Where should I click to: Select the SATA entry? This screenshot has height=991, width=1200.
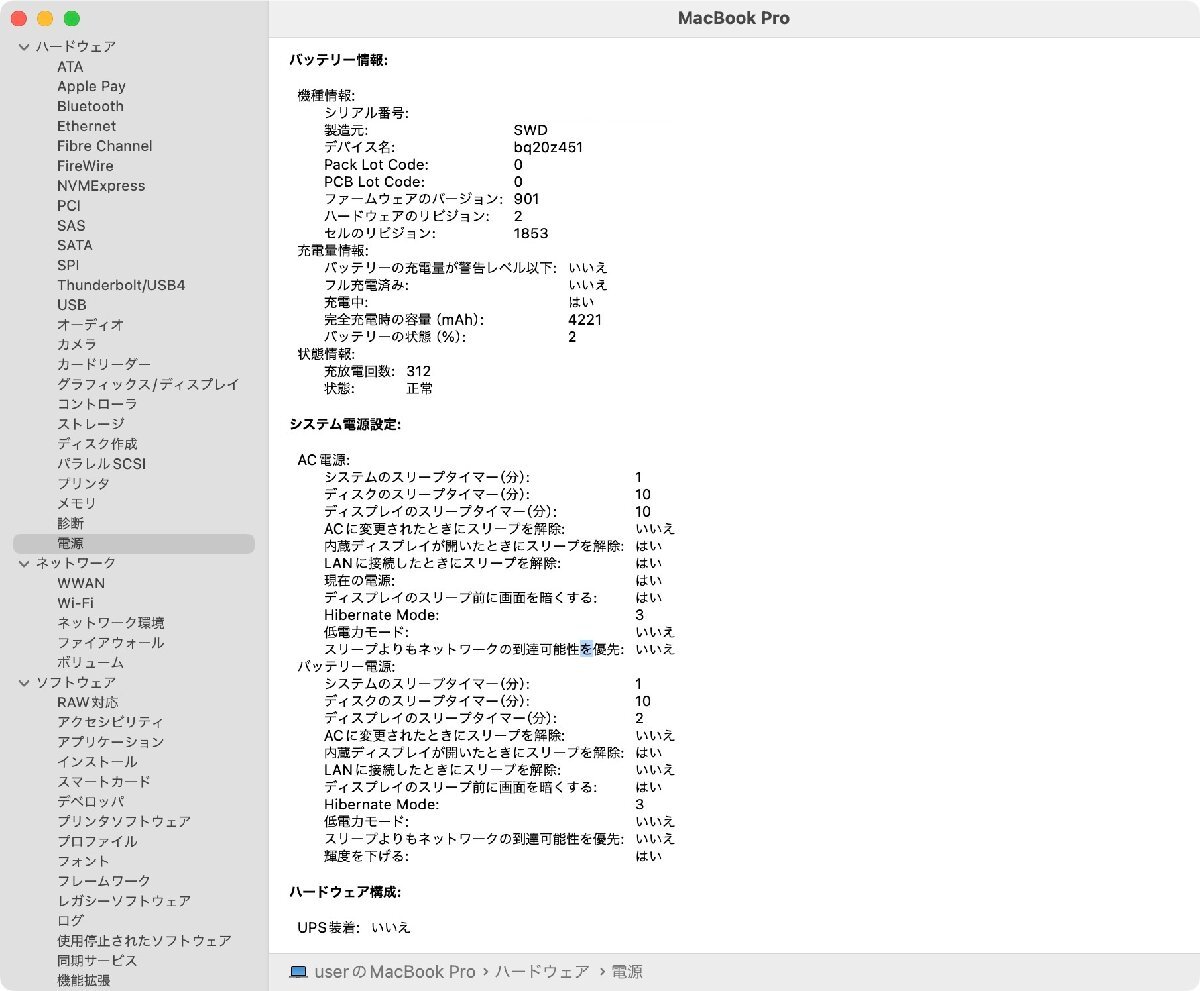point(75,245)
